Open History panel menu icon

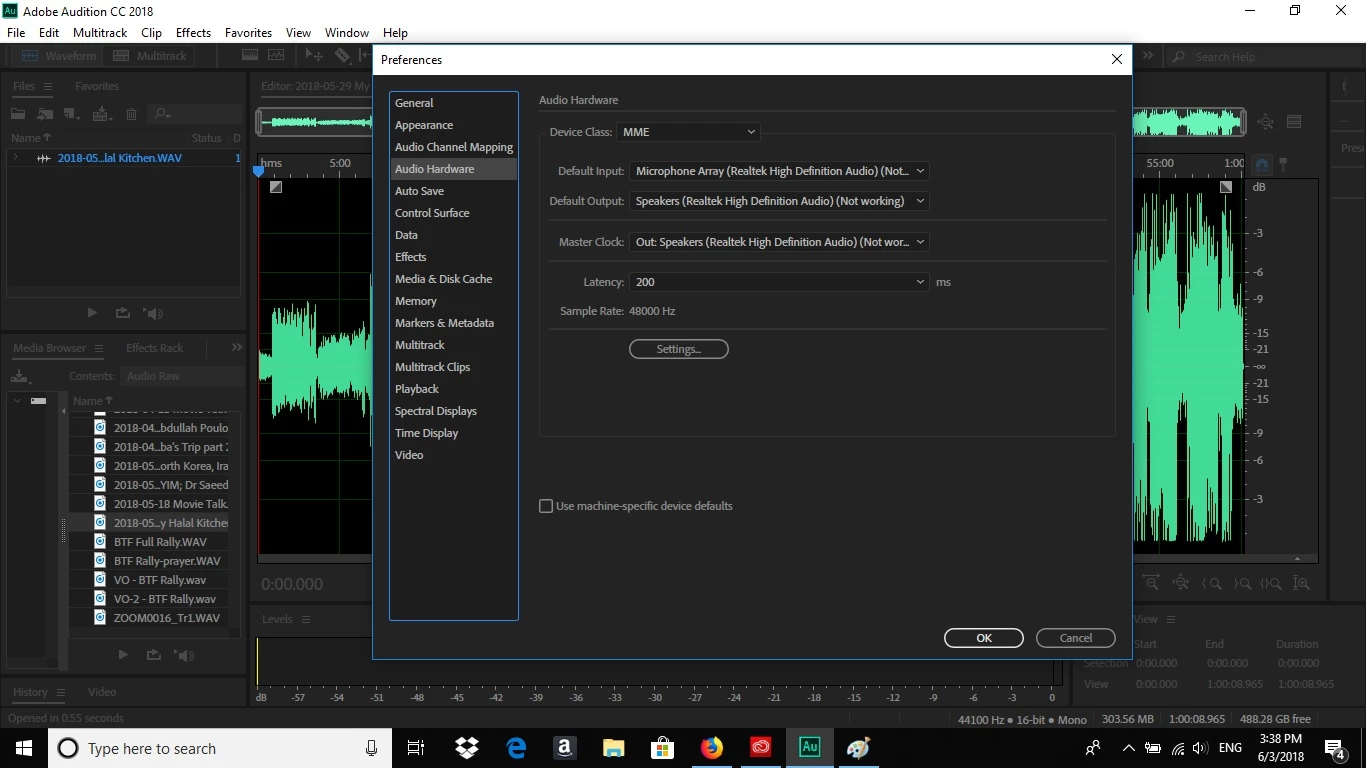point(61,692)
